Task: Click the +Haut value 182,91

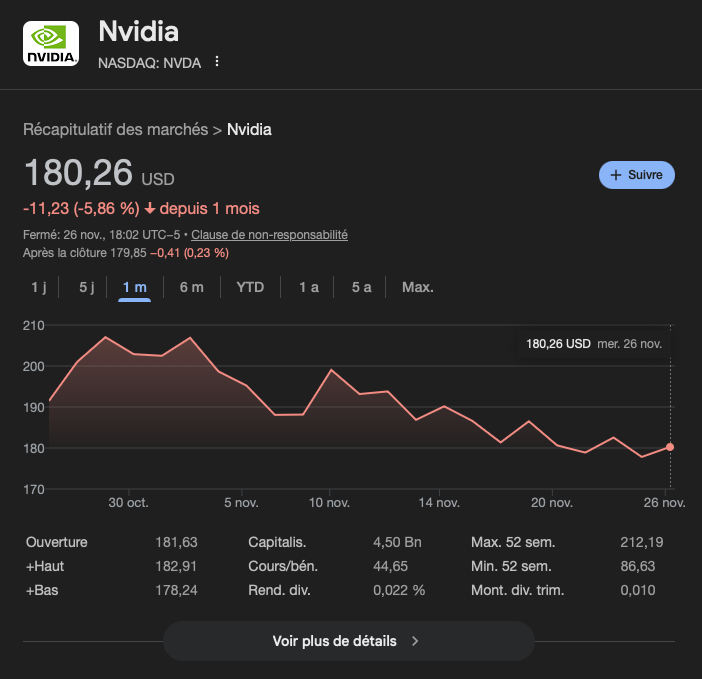Action: (176, 566)
